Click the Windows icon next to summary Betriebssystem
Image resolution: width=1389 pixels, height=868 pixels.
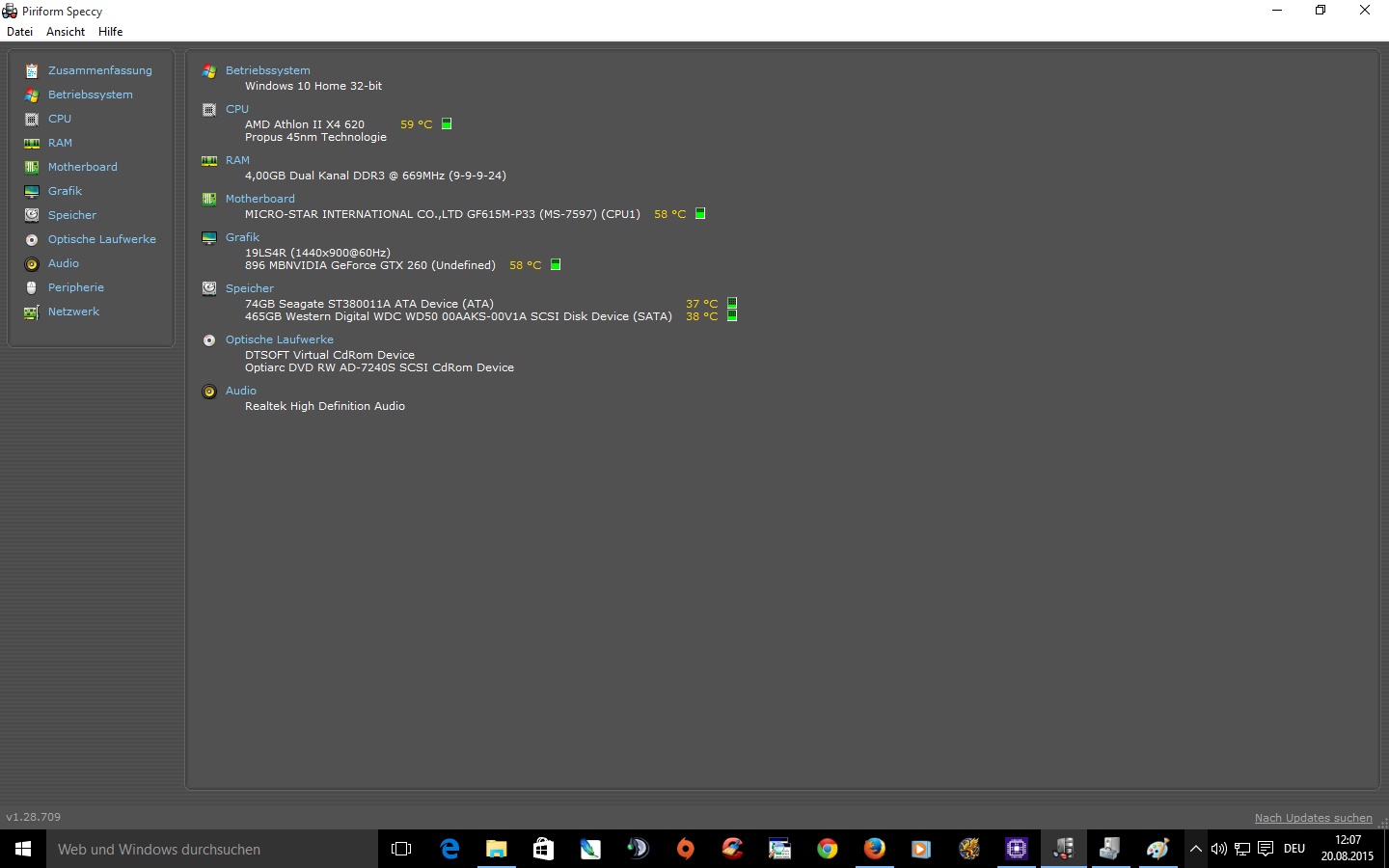(x=209, y=71)
